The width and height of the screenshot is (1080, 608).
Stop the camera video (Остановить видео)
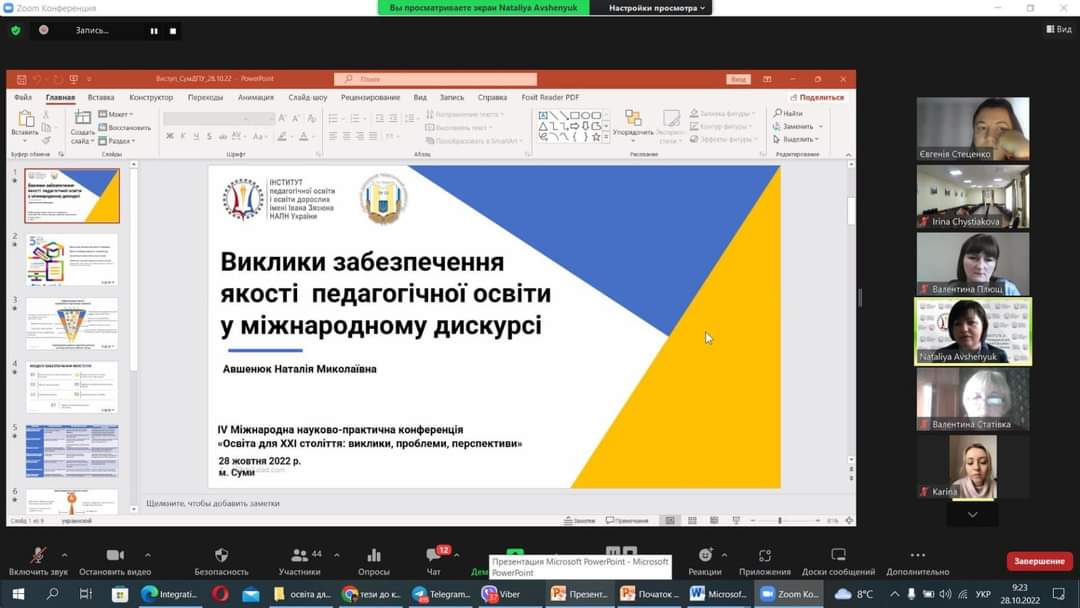115,556
